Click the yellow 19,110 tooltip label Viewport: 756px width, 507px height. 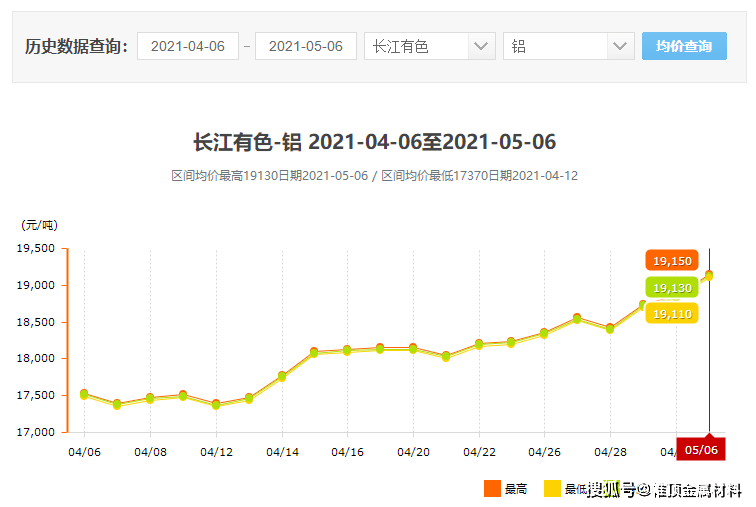[x=672, y=314]
